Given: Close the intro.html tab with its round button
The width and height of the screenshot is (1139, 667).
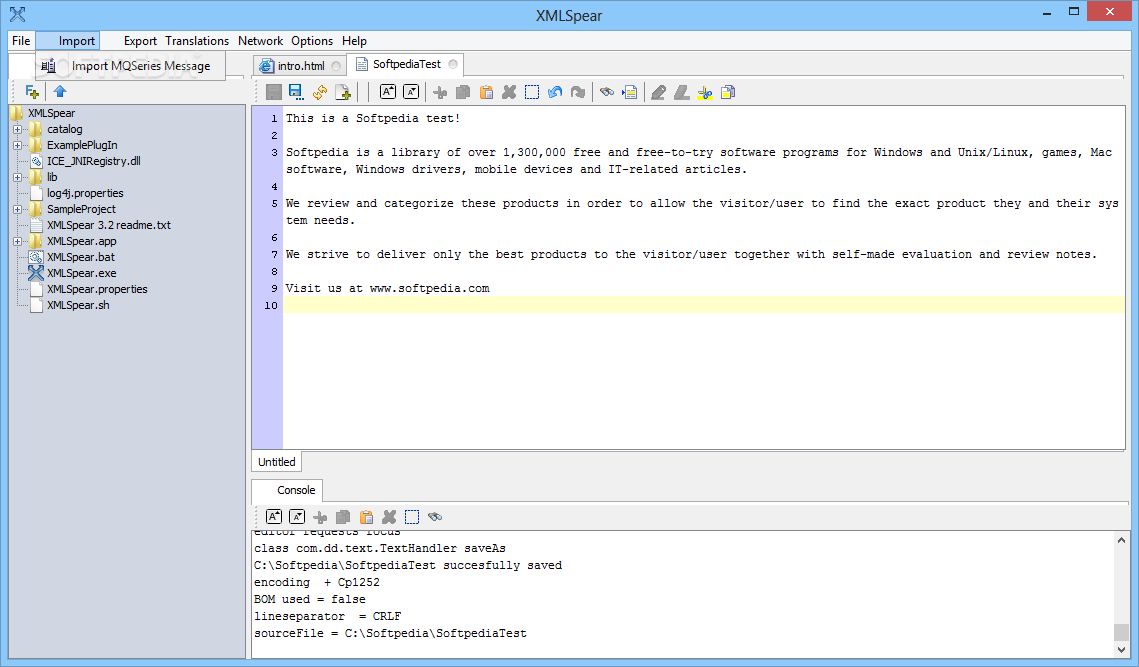Looking at the screenshot, I should point(336,66).
